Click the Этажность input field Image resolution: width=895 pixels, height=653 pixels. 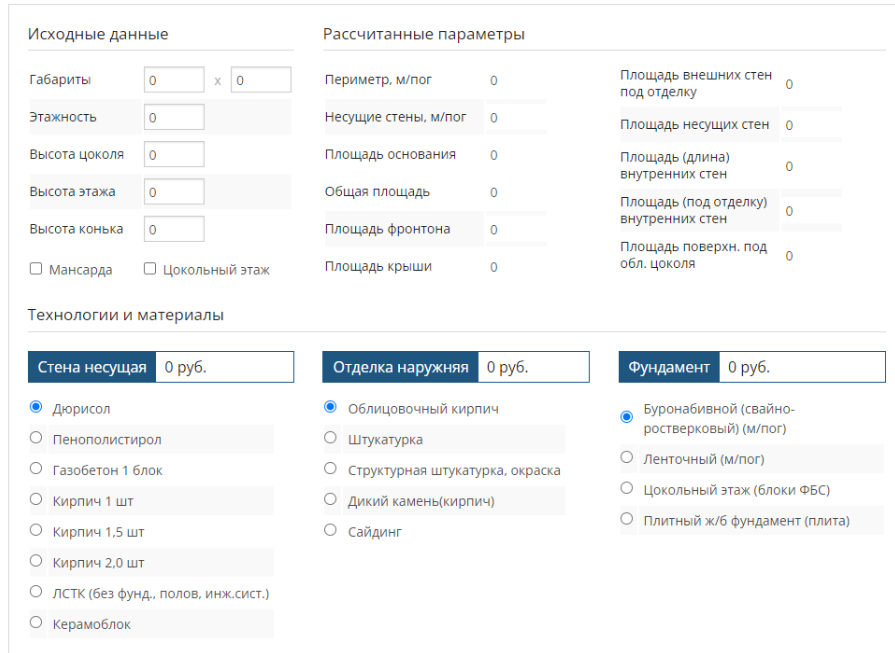point(174,117)
